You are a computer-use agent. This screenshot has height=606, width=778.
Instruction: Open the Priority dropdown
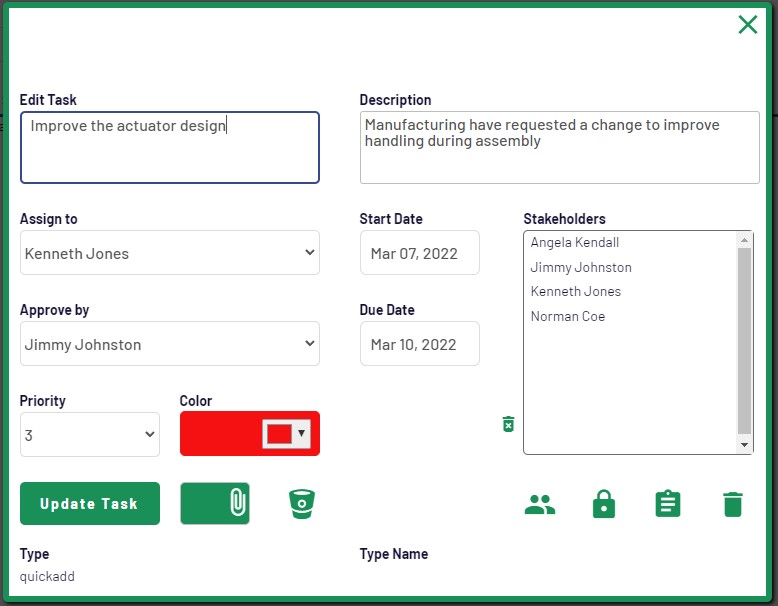[90, 434]
